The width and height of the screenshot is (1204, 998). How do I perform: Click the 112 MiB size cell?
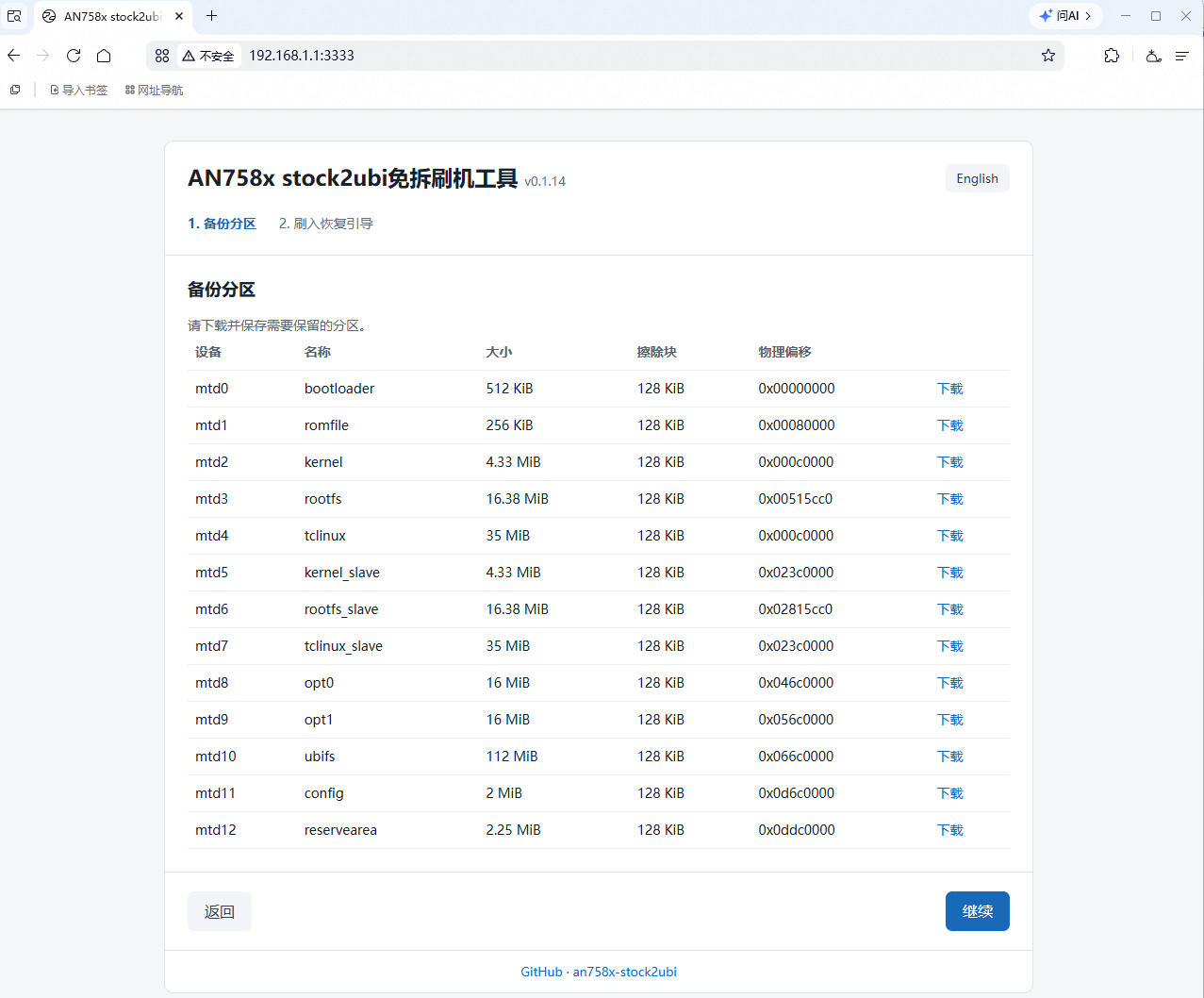[x=512, y=757]
